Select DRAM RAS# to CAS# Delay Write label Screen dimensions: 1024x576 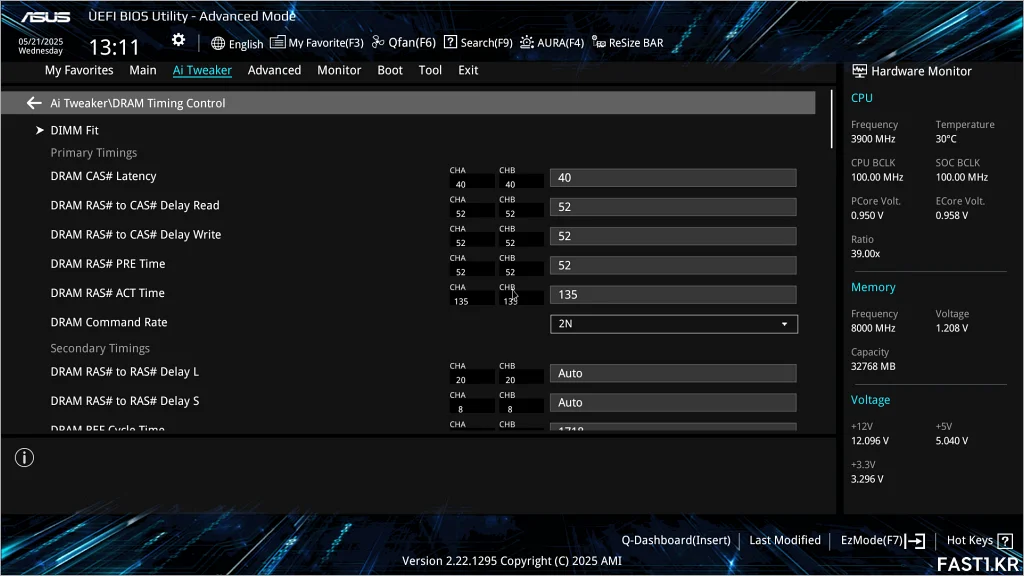[136, 235]
